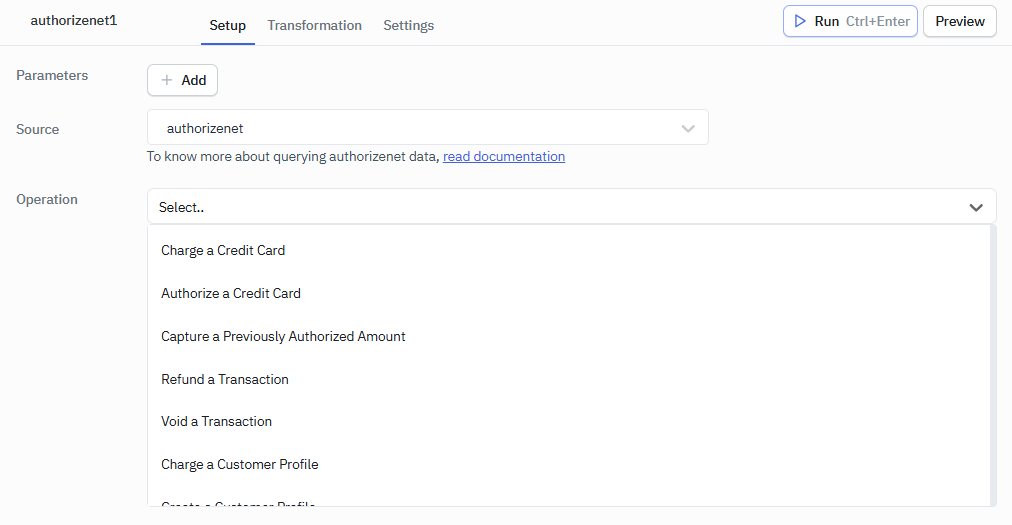Select Capture a Previously Authorized Amount
Image resolution: width=1012 pixels, height=525 pixels.
(568, 336)
